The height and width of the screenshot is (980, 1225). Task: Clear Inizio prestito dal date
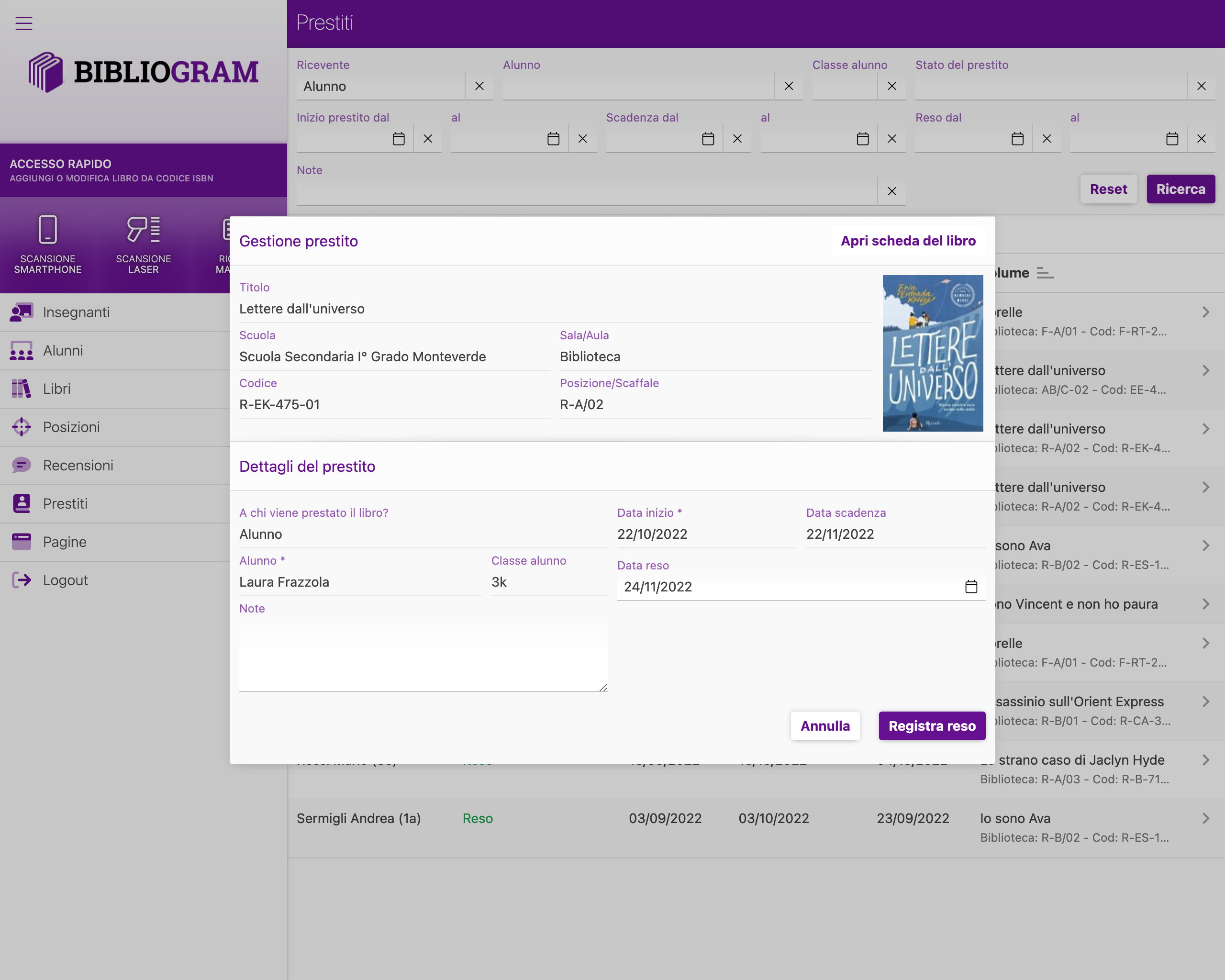(428, 139)
